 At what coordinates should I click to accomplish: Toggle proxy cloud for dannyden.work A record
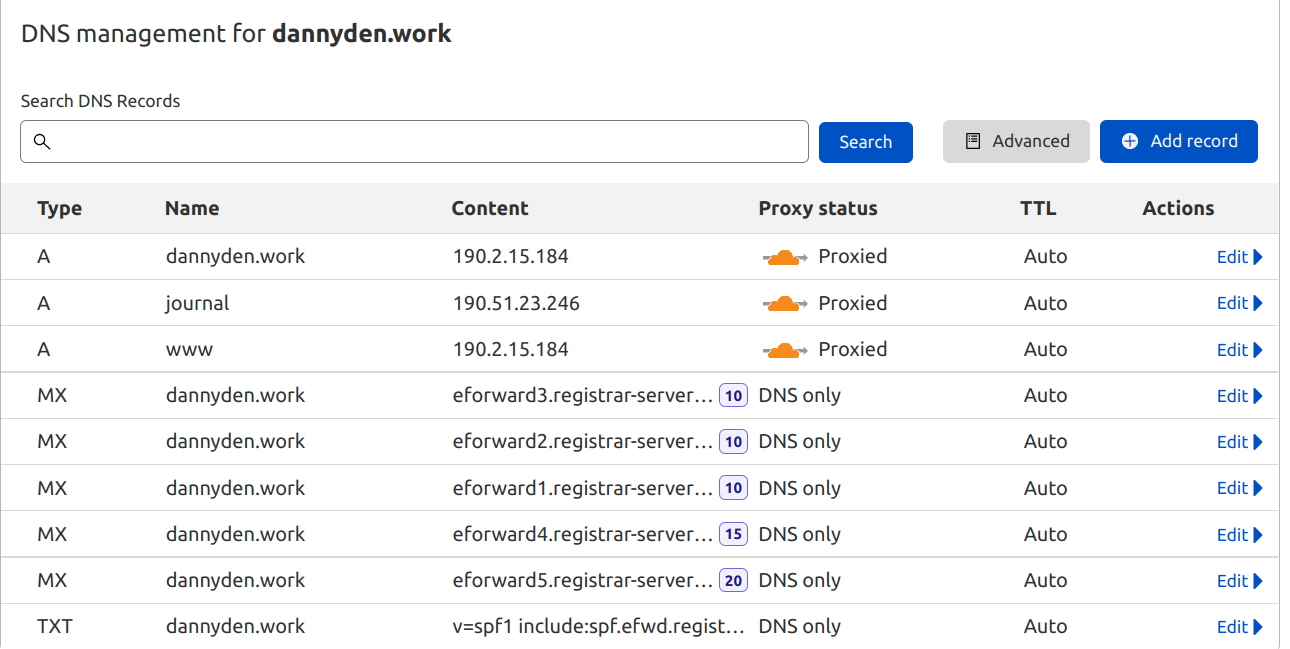(784, 256)
